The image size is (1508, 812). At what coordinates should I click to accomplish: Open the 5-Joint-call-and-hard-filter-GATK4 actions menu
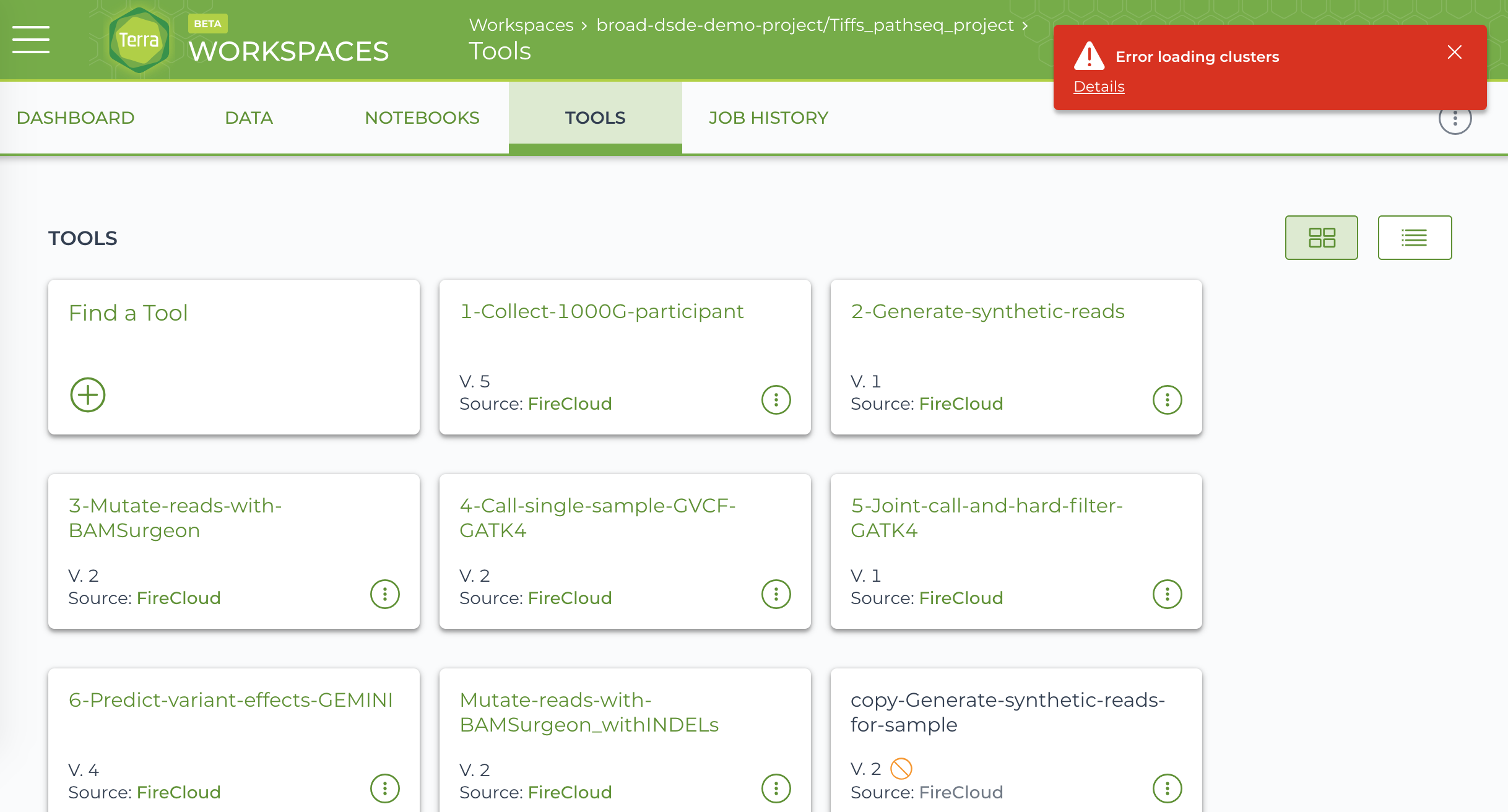(1167, 594)
